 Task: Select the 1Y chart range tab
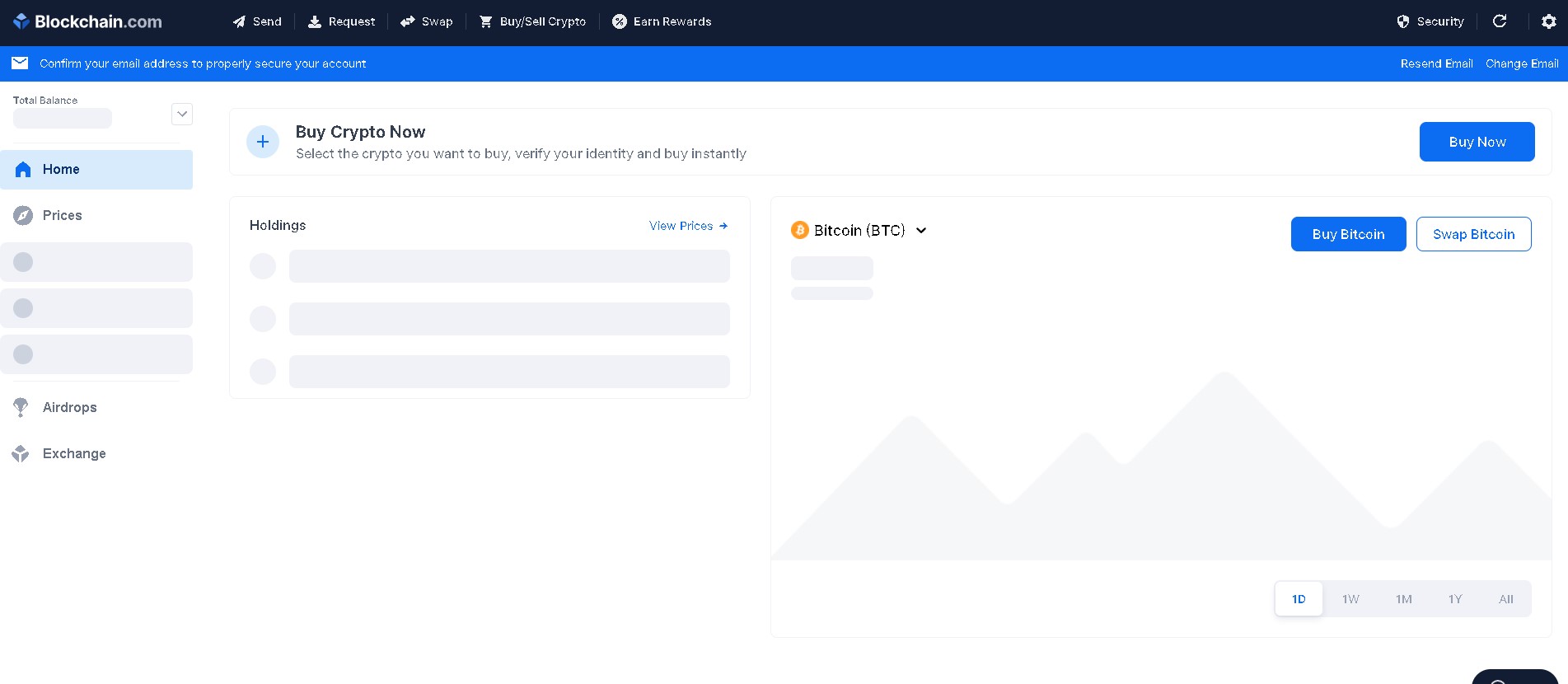(x=1455, y=599)
